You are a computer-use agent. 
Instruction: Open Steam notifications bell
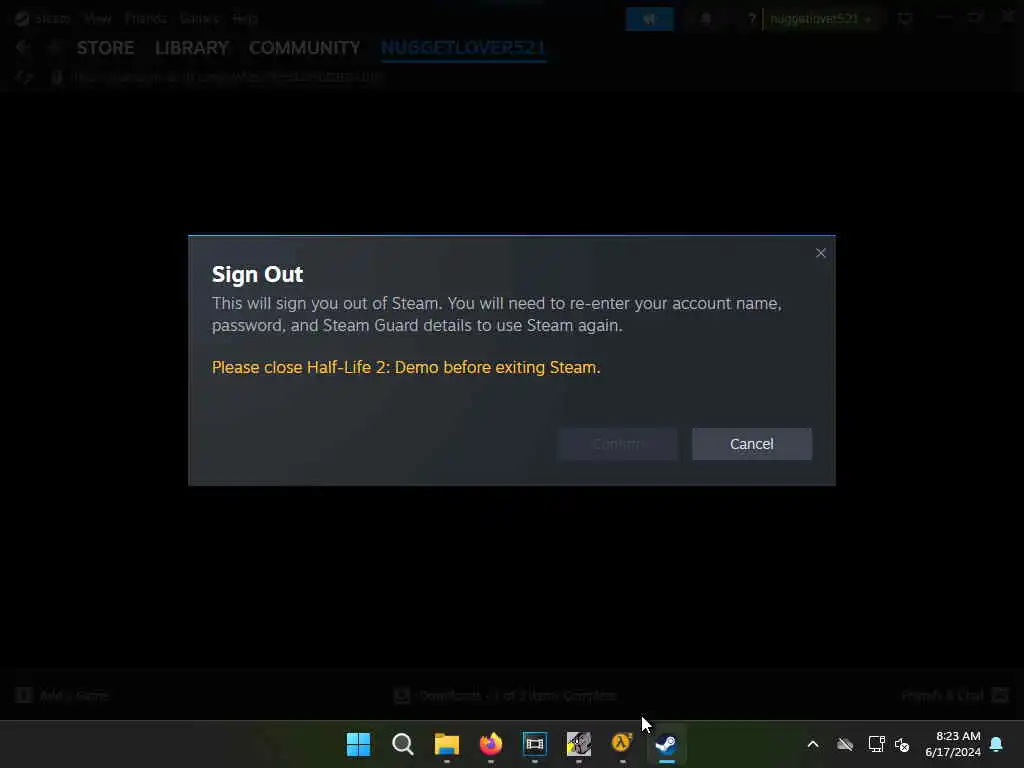[x=706, y=19]
